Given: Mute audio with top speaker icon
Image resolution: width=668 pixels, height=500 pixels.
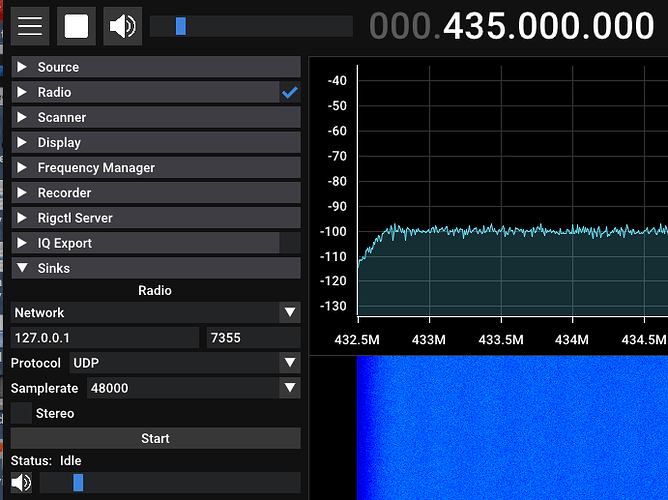Looking at the screenshot, I should click(x=123, y=25).
